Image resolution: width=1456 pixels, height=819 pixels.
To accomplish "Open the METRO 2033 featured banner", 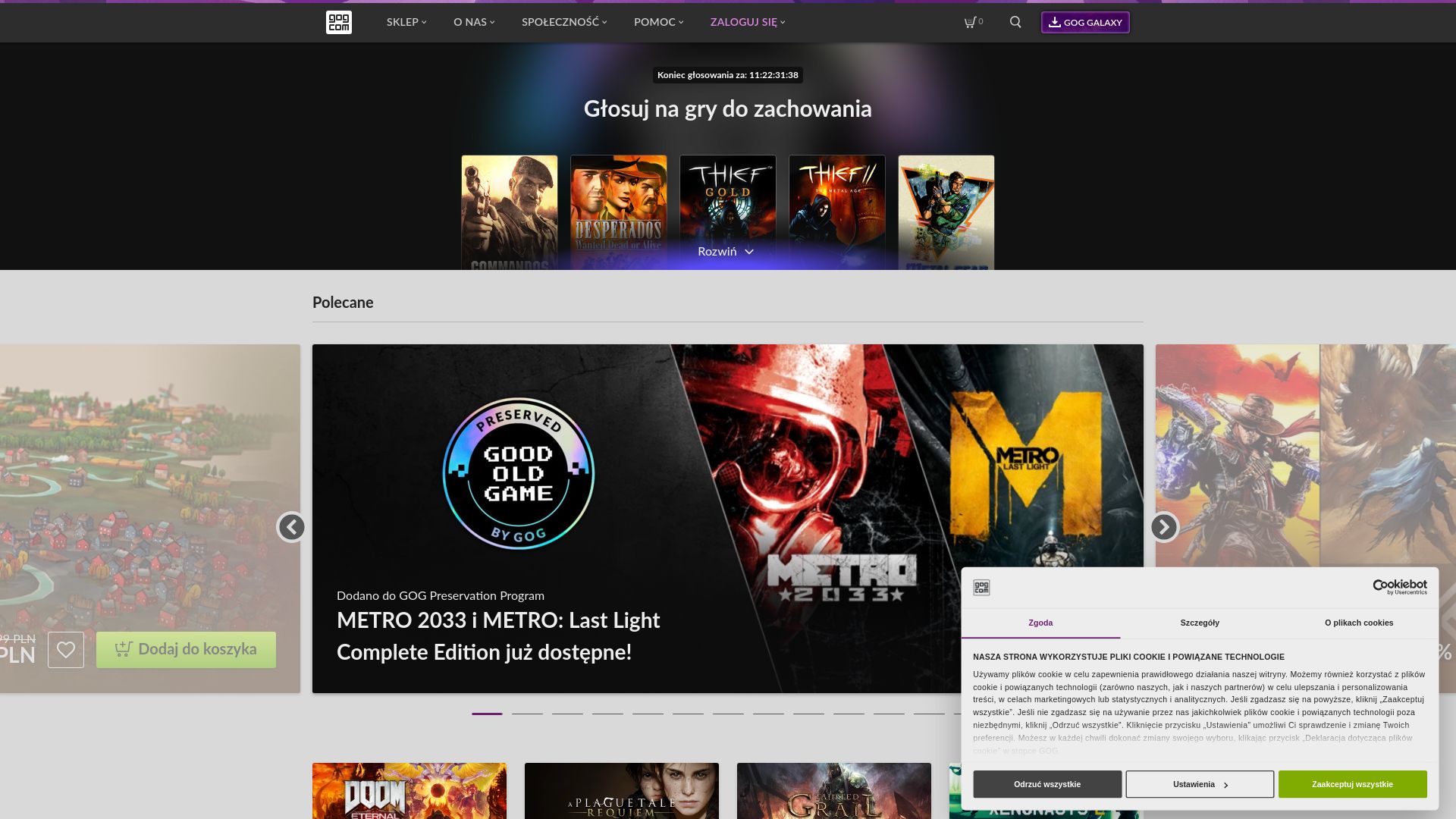I will (x=728, y=519).
